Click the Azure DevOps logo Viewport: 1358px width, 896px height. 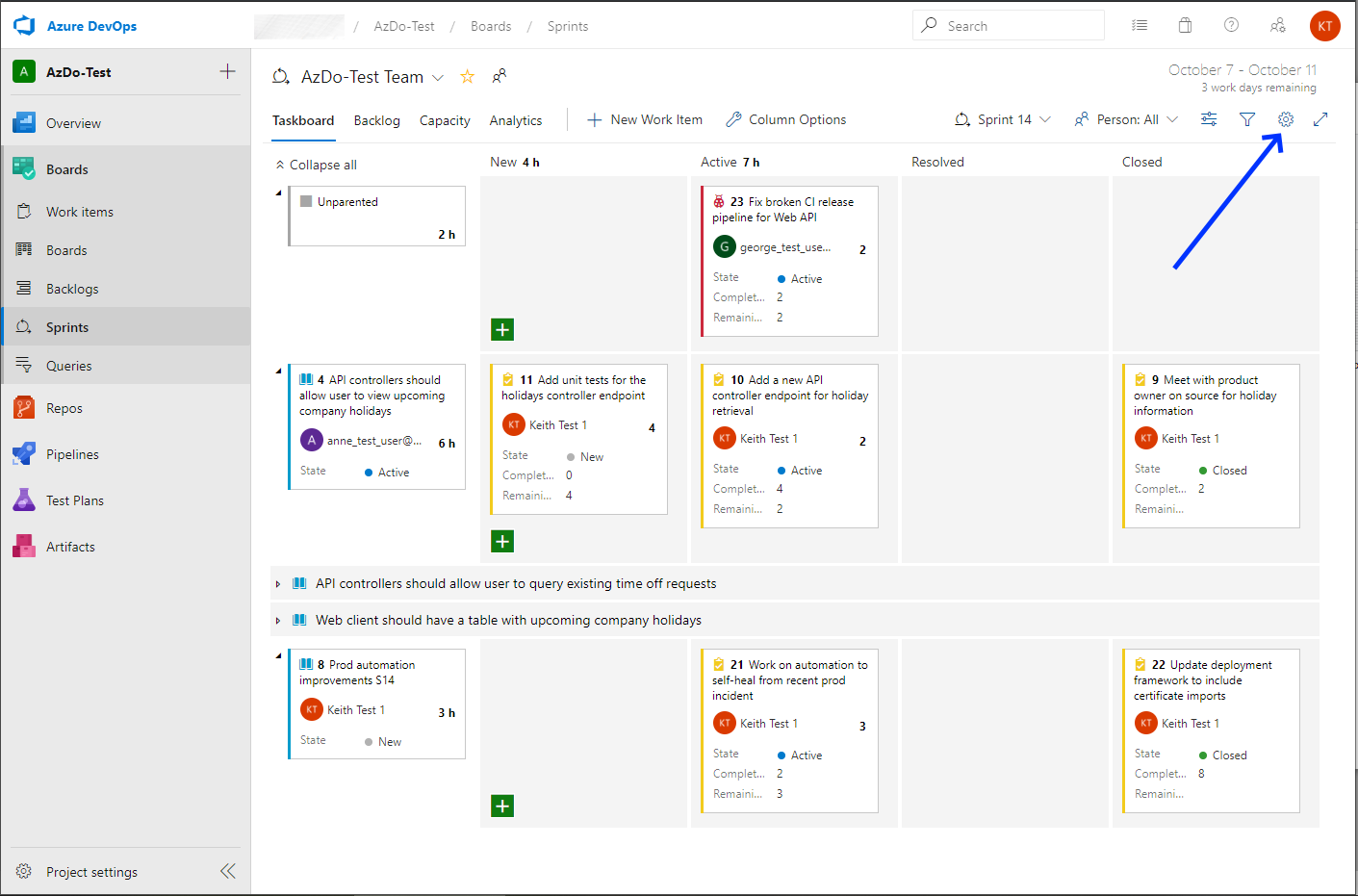pyautogui.click(x=24, y=26)
